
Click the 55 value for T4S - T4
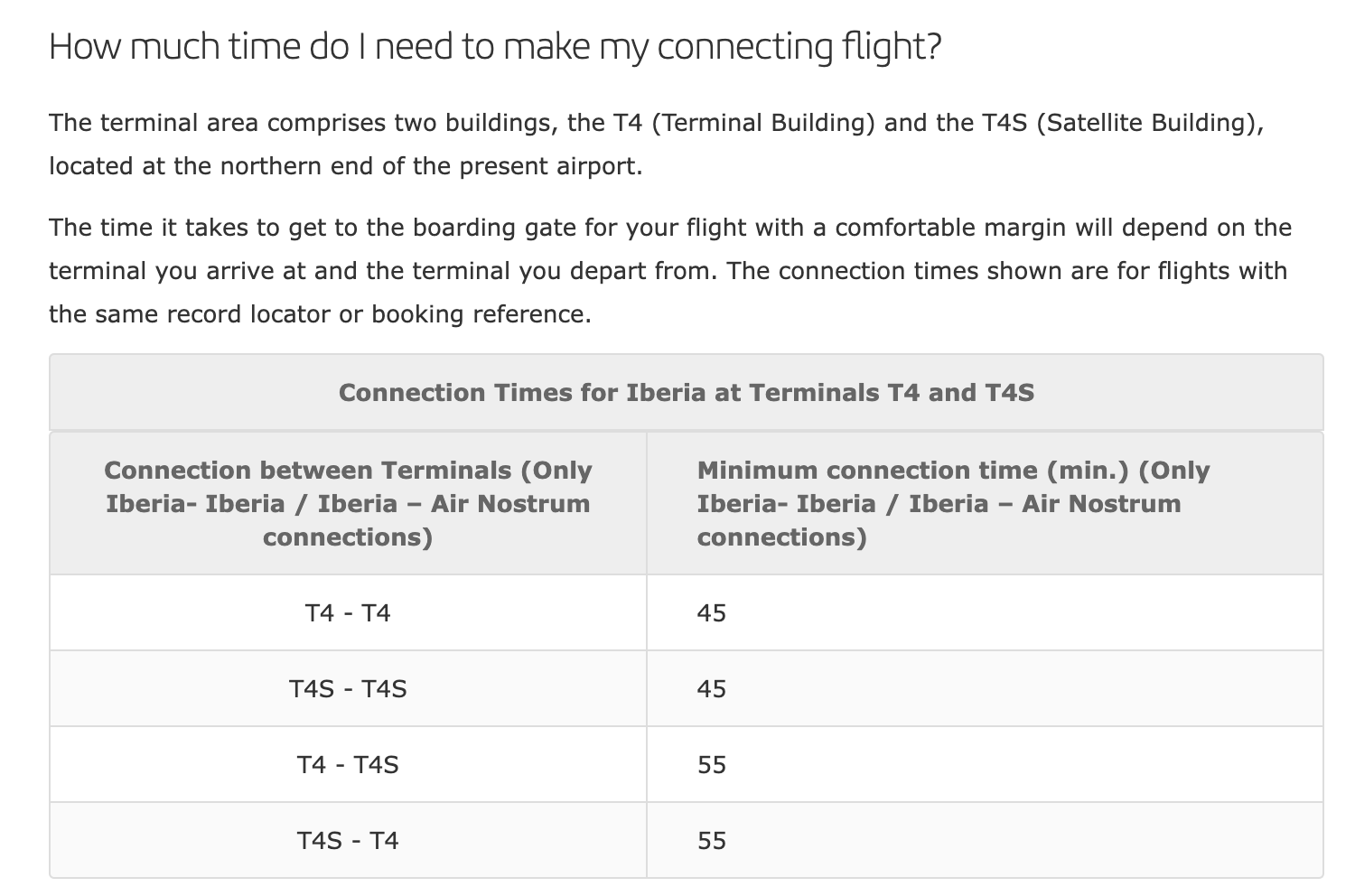[x=712, y=841]
